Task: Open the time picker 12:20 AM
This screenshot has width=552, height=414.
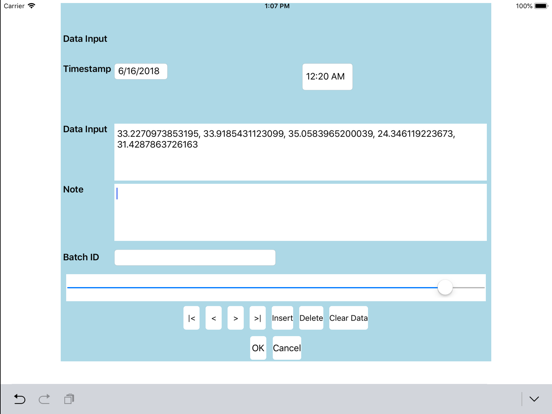Action: (327, 77)
